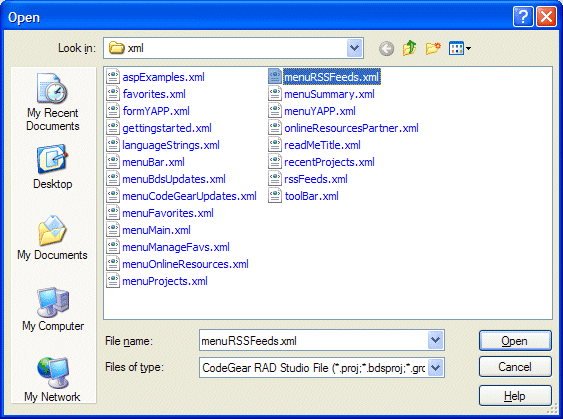563x419 pixels.
Task: Select the aspExamples.xml file icon
Action: point(113,77)
